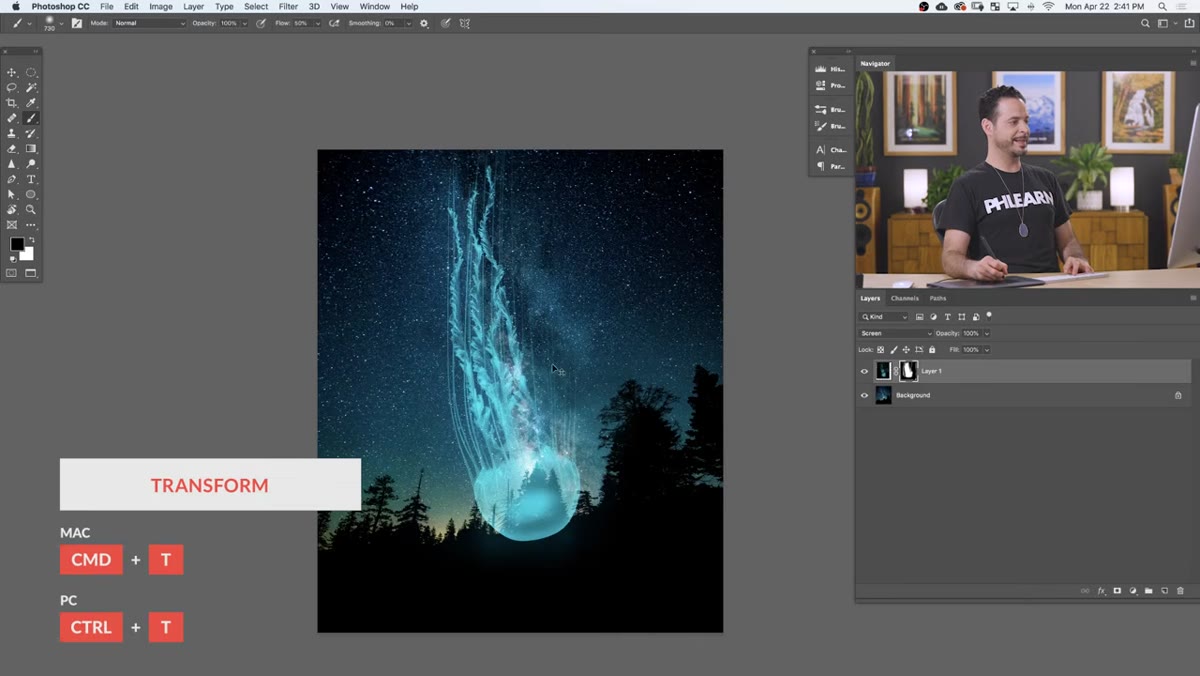Image resolution: width=1200 pixels, height=676 pixels.
Task: Open the Select menu
Action: pyautogui.click(x=256, y=6)
